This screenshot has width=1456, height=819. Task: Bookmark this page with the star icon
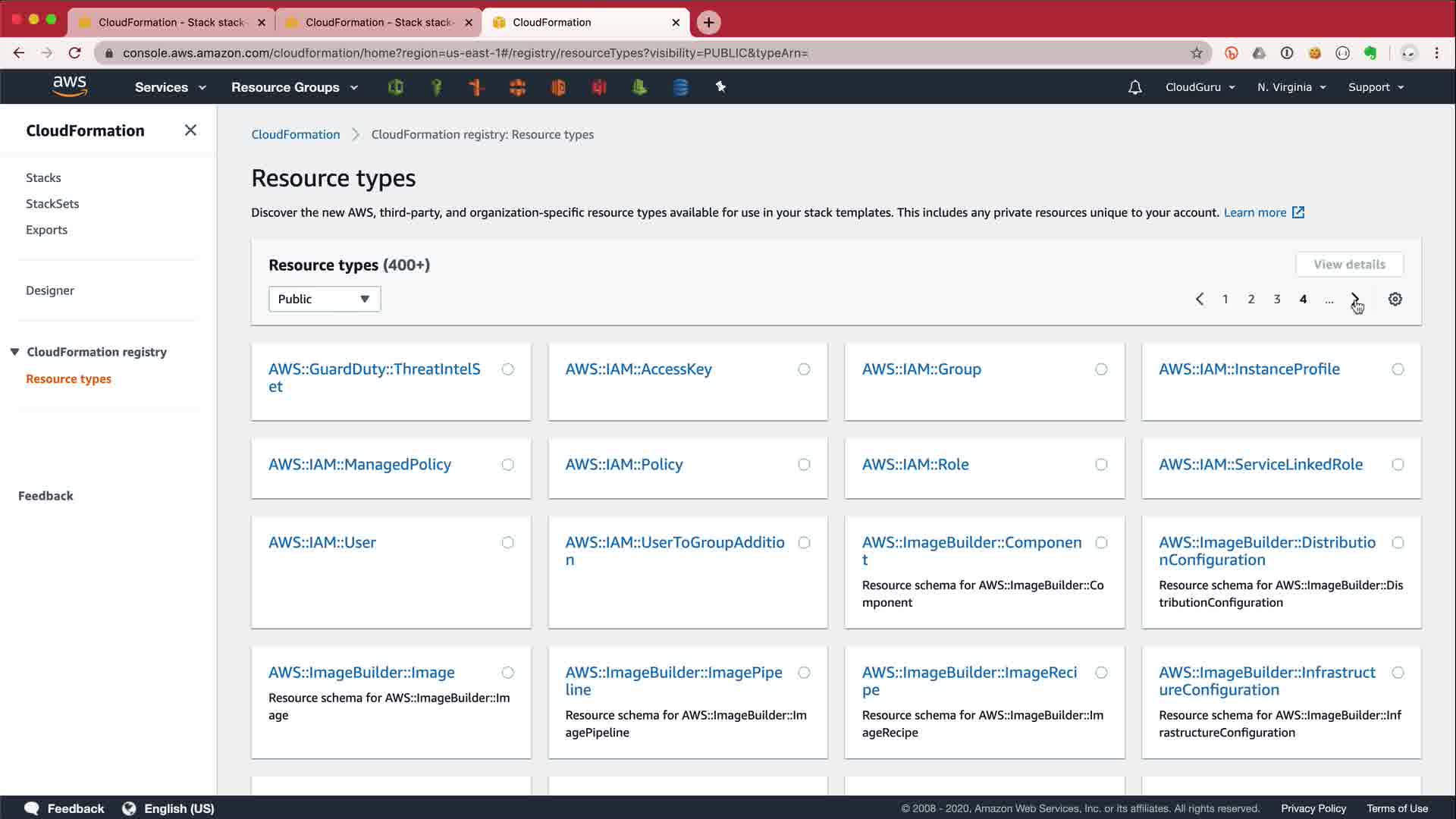point(1197,53)
